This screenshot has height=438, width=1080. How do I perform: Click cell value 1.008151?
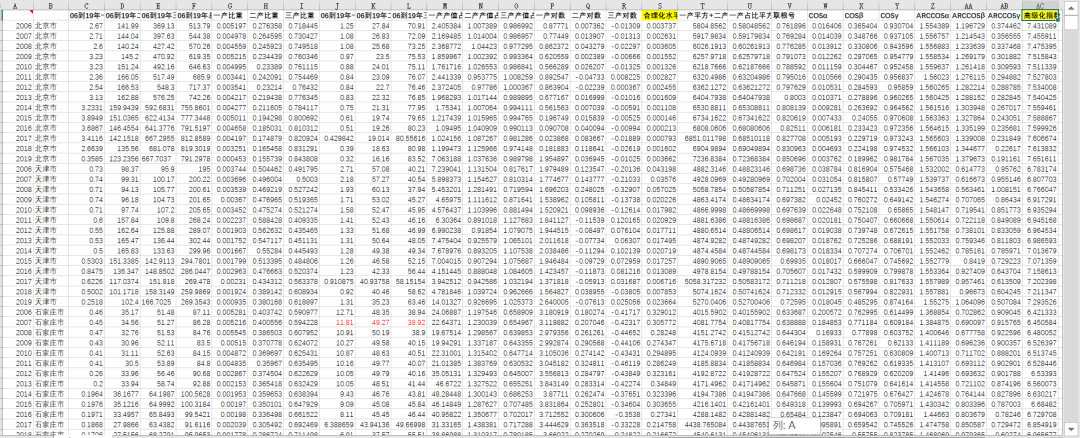[x=1006, y=187]
